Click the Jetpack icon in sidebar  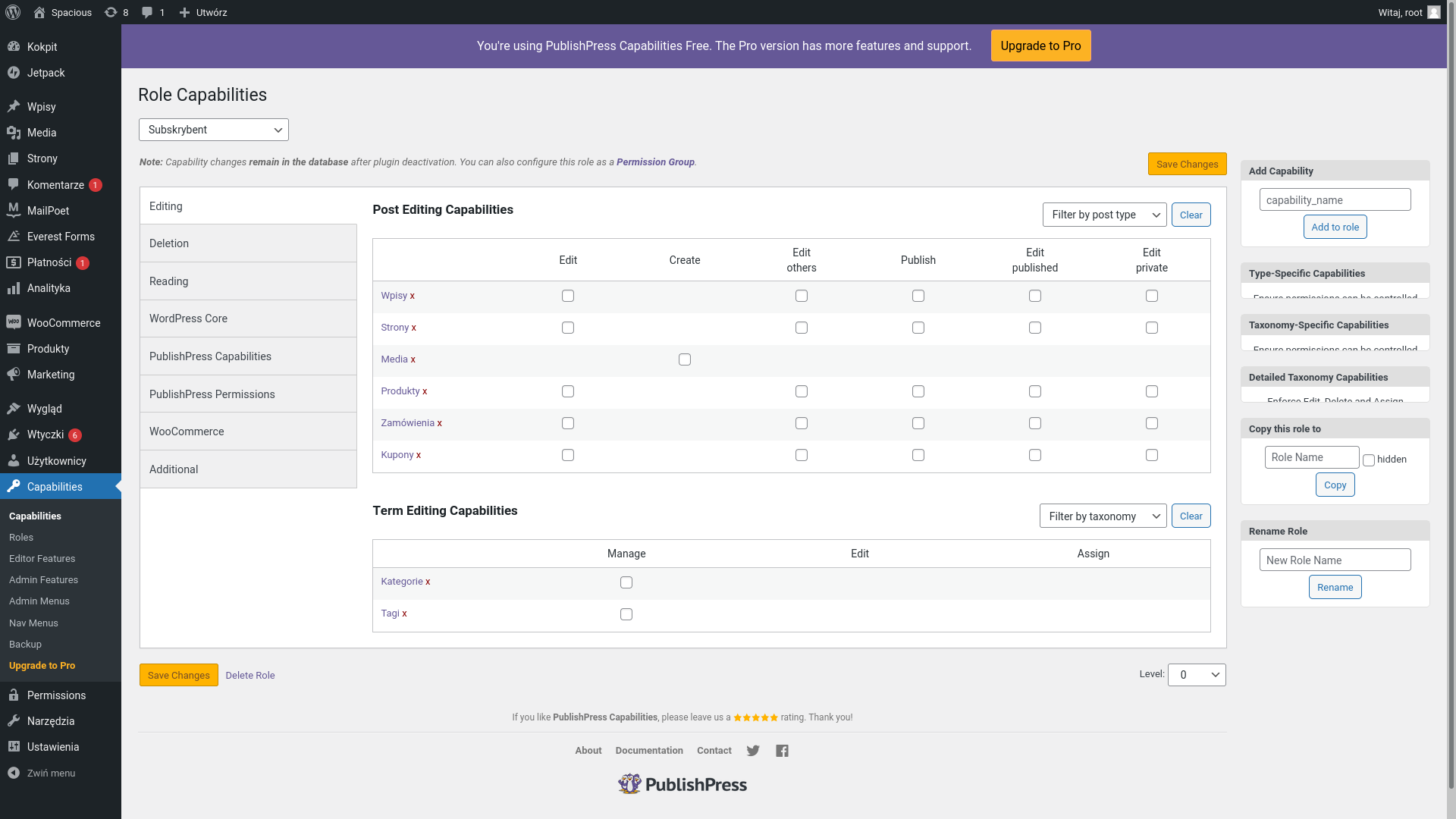click(14, 73)
